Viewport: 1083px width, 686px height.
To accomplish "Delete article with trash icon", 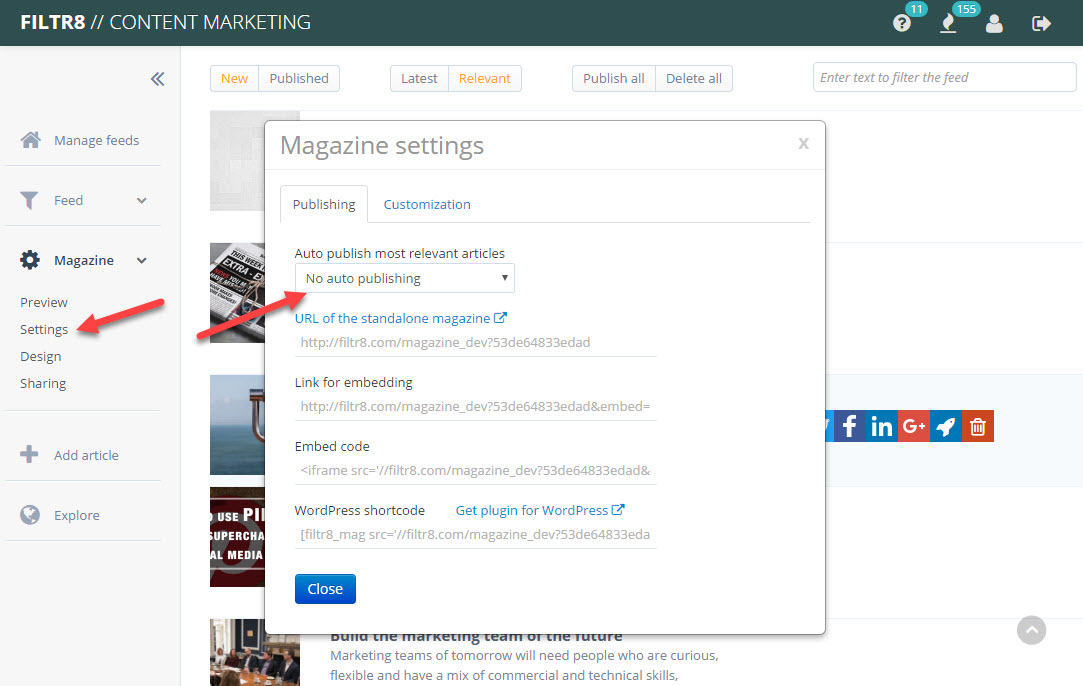I will click(x=978, y=426).
